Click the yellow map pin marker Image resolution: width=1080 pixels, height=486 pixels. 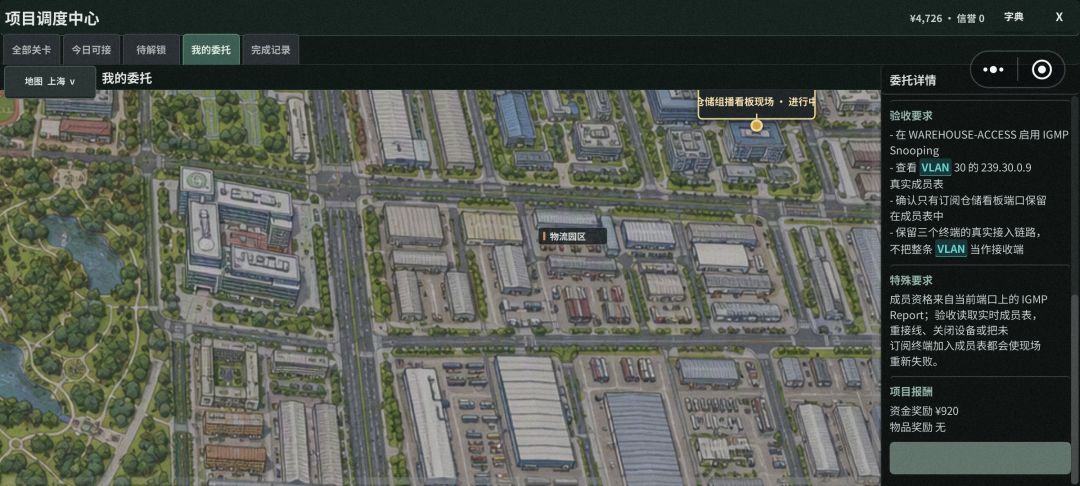point(756,125)
